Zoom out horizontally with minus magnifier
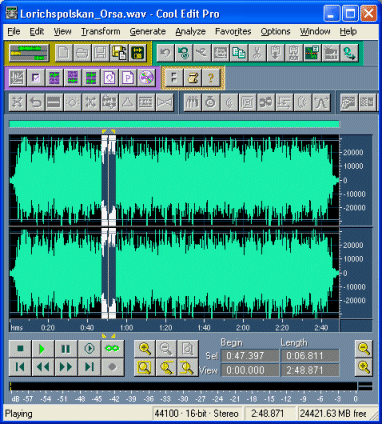Image resolution: width=382 pixels, height=424 pixels. pos(166,349)
